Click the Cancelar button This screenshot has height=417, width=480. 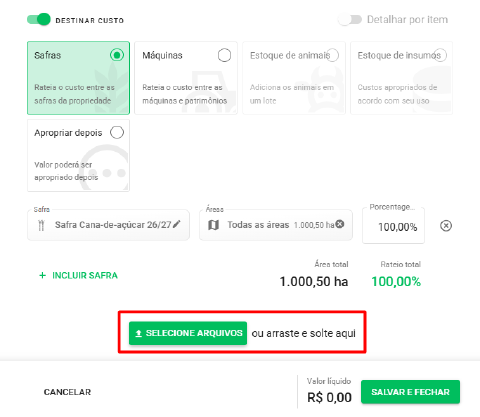pyautogui.click(x=67, y=392)
